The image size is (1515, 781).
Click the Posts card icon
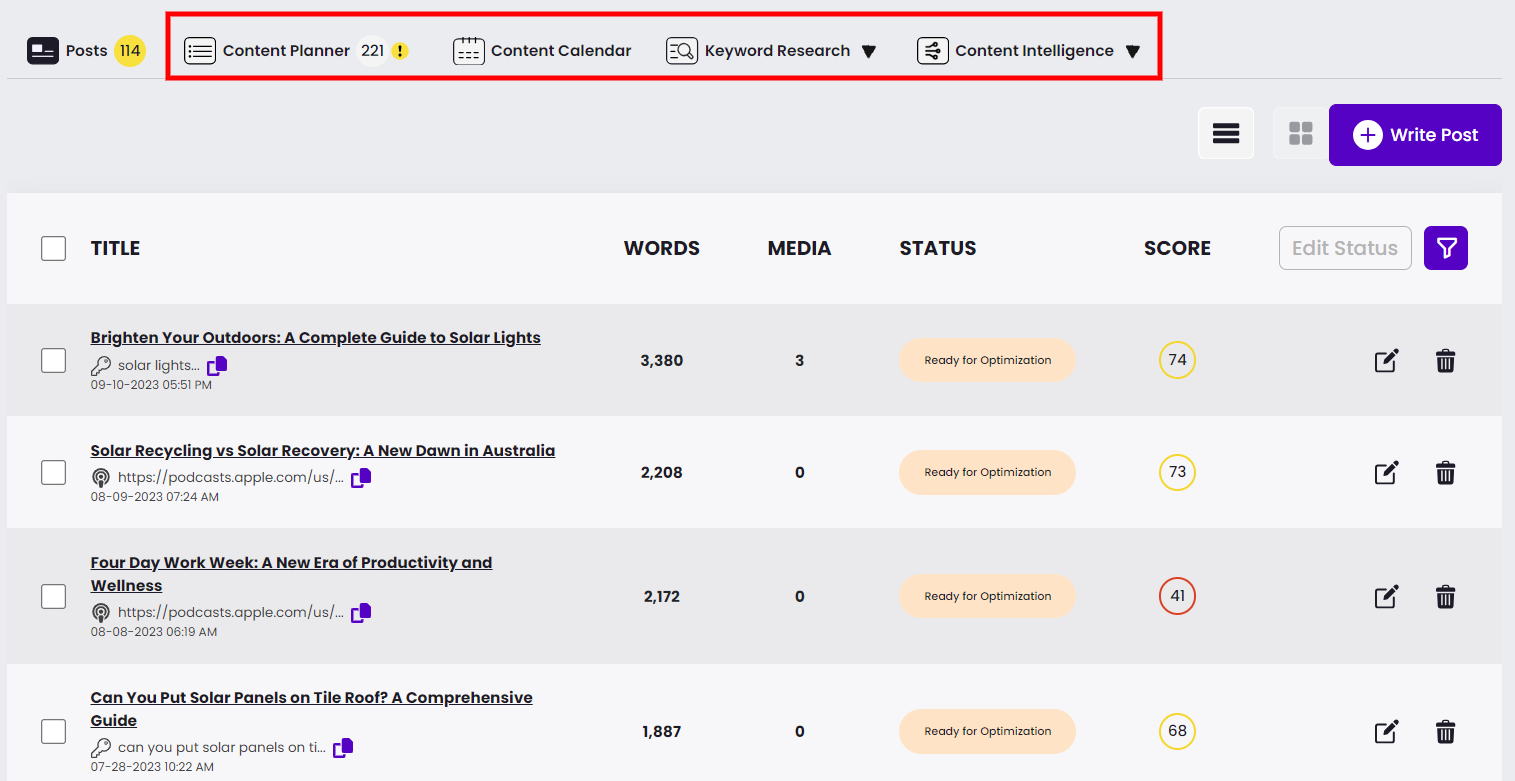43,50
